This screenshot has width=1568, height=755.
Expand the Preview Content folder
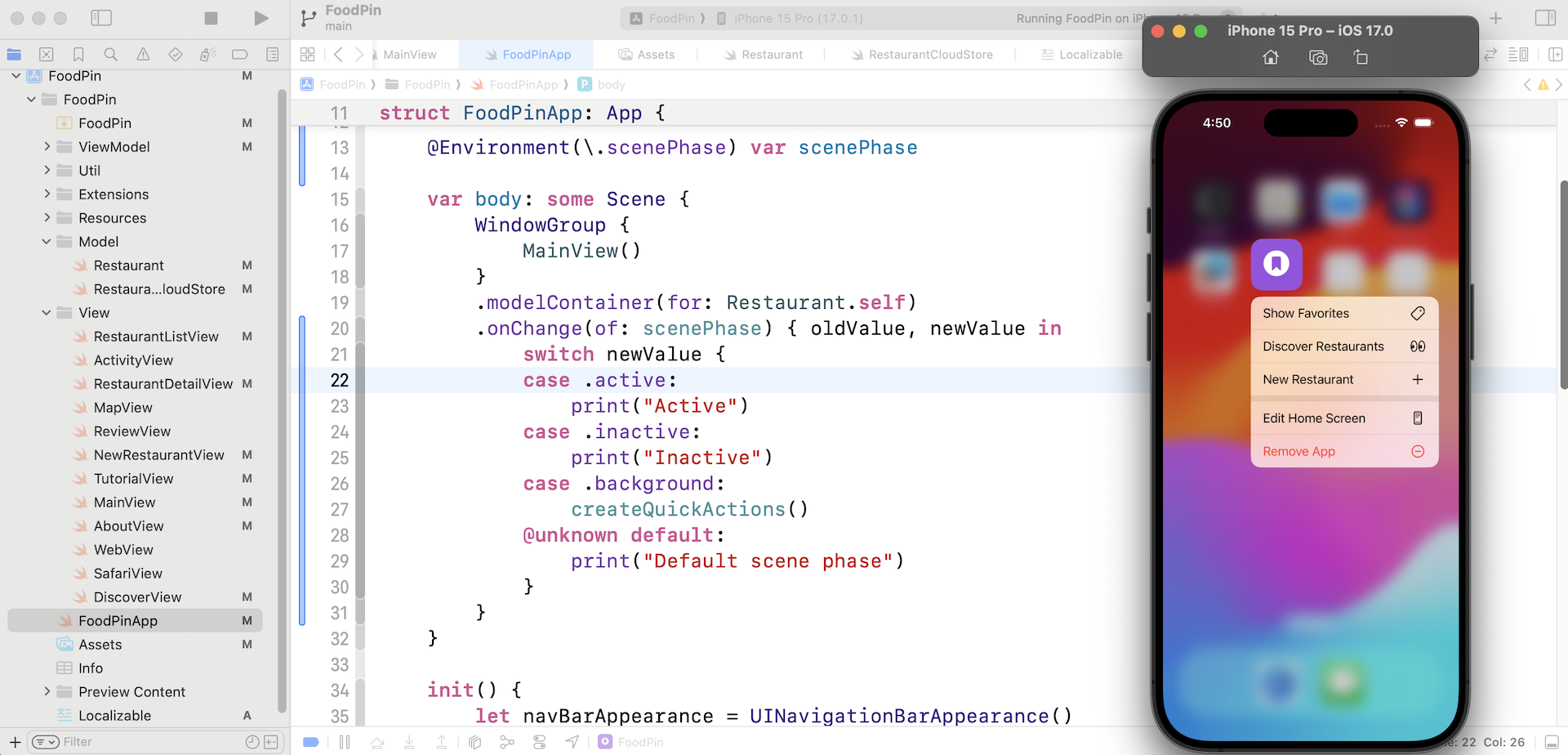[x=47, y=692]
